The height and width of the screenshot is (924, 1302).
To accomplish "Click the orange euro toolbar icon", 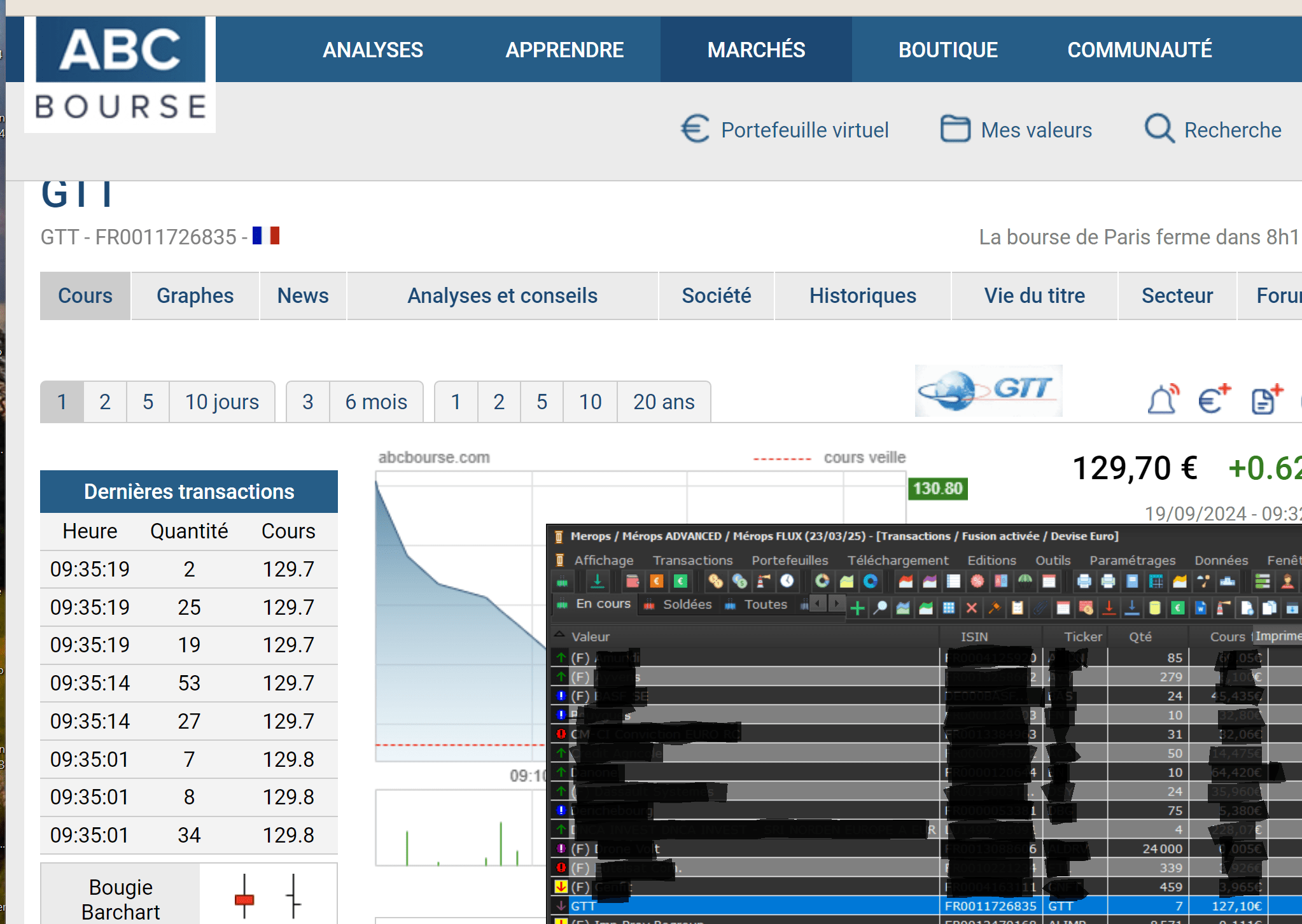I will (x=657, y=581).
